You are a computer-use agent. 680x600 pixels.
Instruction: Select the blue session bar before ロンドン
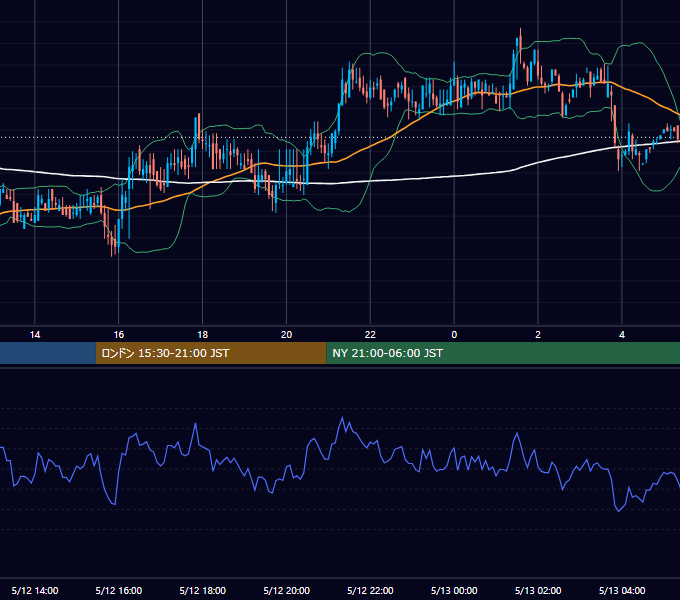click(48, 353)
